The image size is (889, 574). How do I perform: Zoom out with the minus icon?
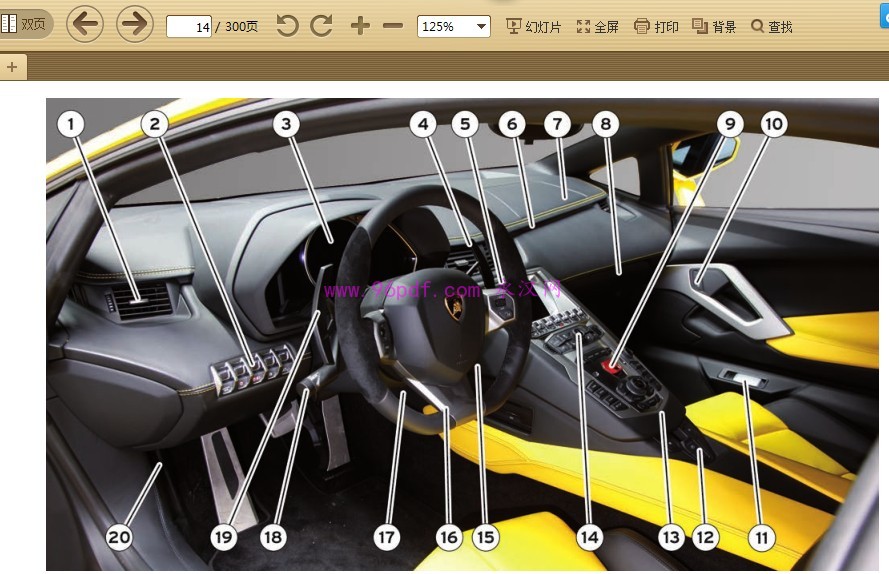[393, 26]
